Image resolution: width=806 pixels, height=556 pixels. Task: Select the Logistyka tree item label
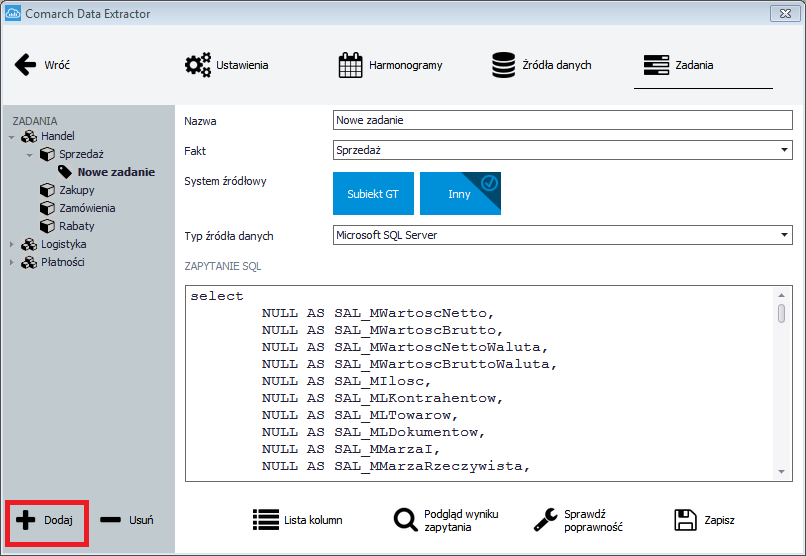click(x=63, y=244)
